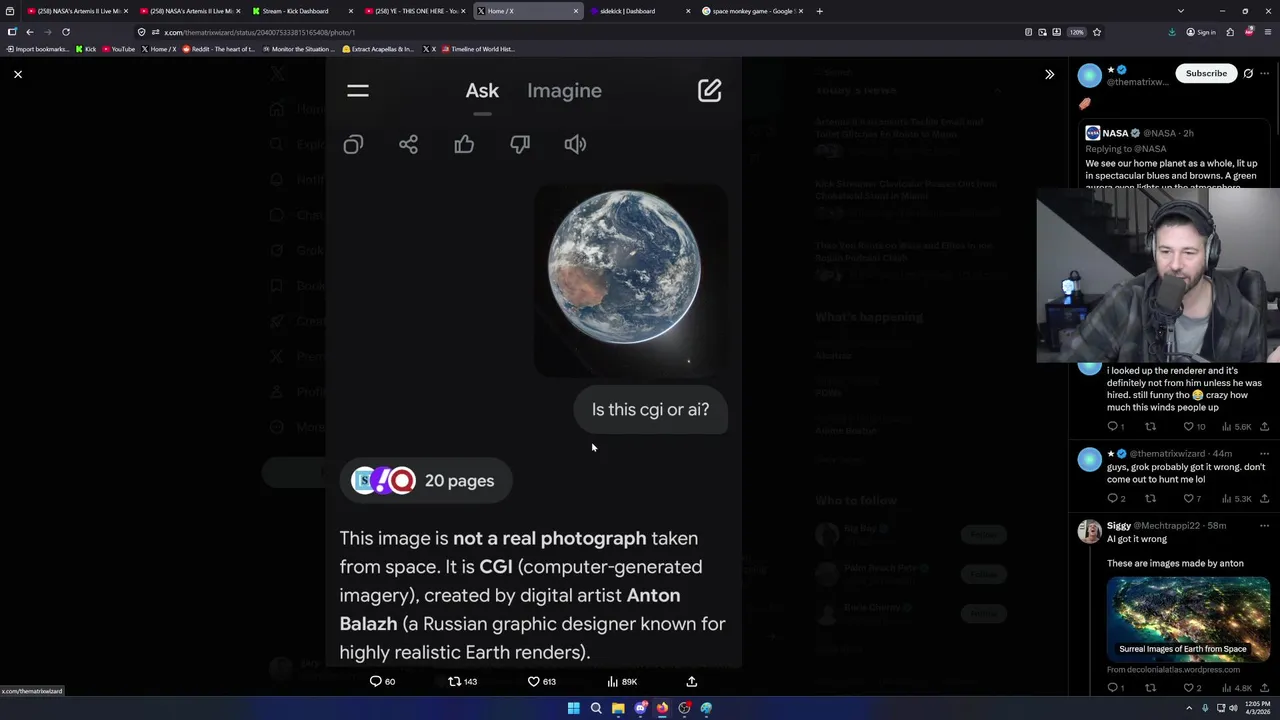The image size is (1280, 720).
Task: Open File Explorer from taskbar
Action: pos(618,708)
